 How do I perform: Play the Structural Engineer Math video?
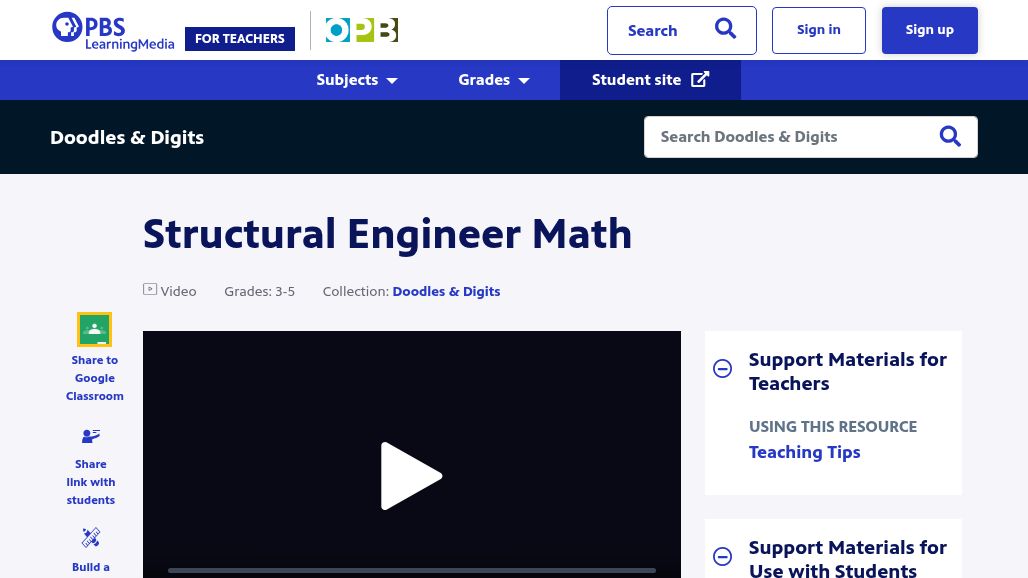point(411,476)
